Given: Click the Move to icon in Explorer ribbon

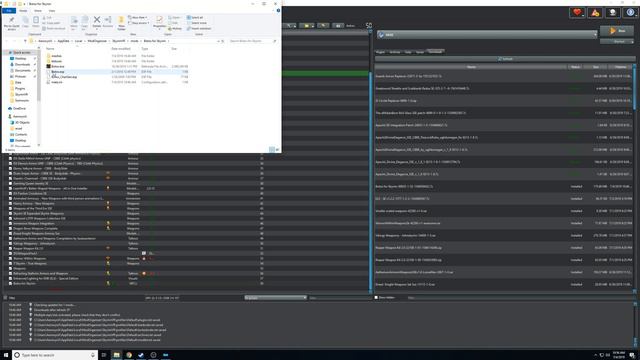Looking at the screenshot, I should 74,23.
